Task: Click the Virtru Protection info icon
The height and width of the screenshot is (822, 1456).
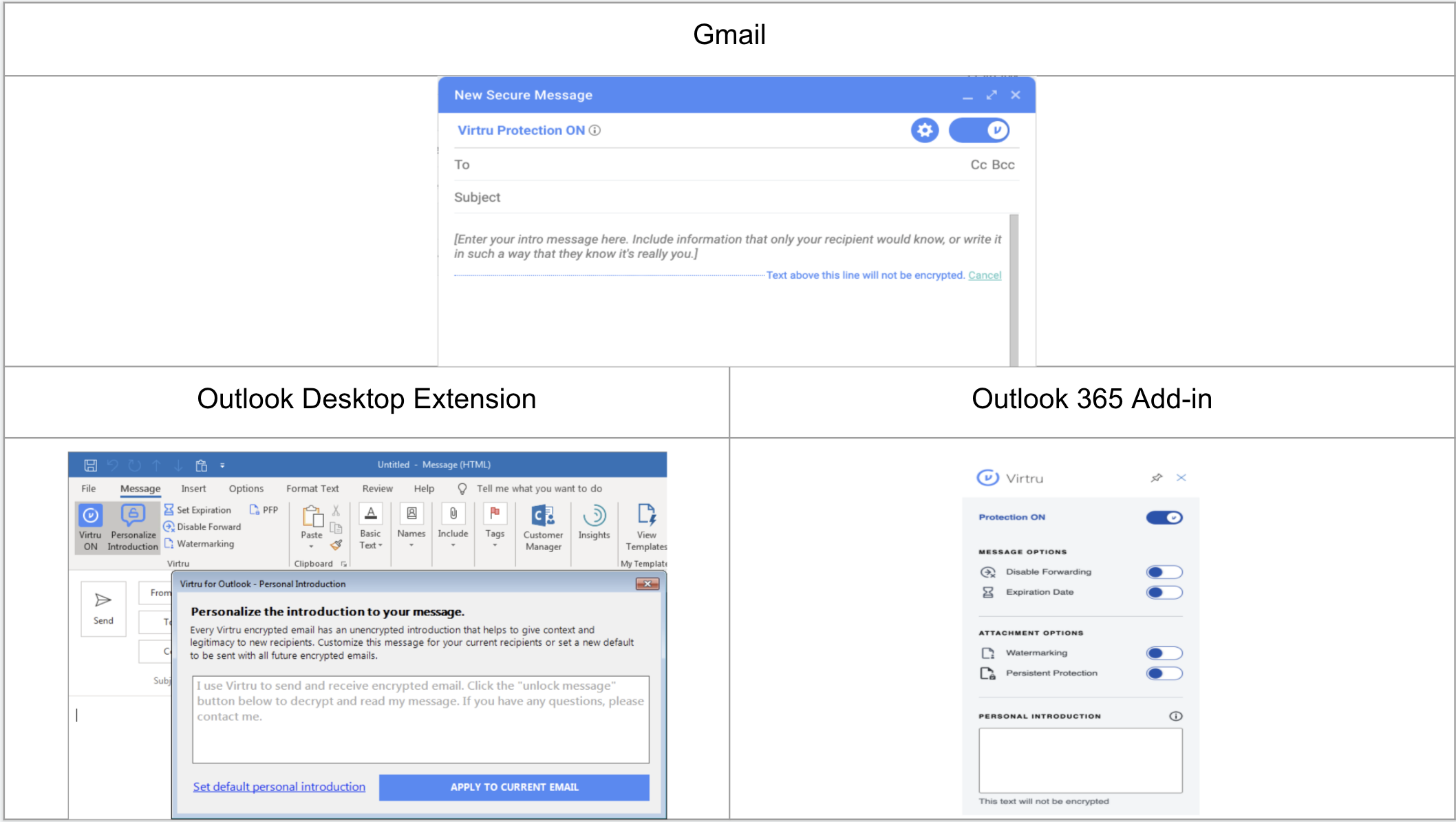Action: point(595,130)
